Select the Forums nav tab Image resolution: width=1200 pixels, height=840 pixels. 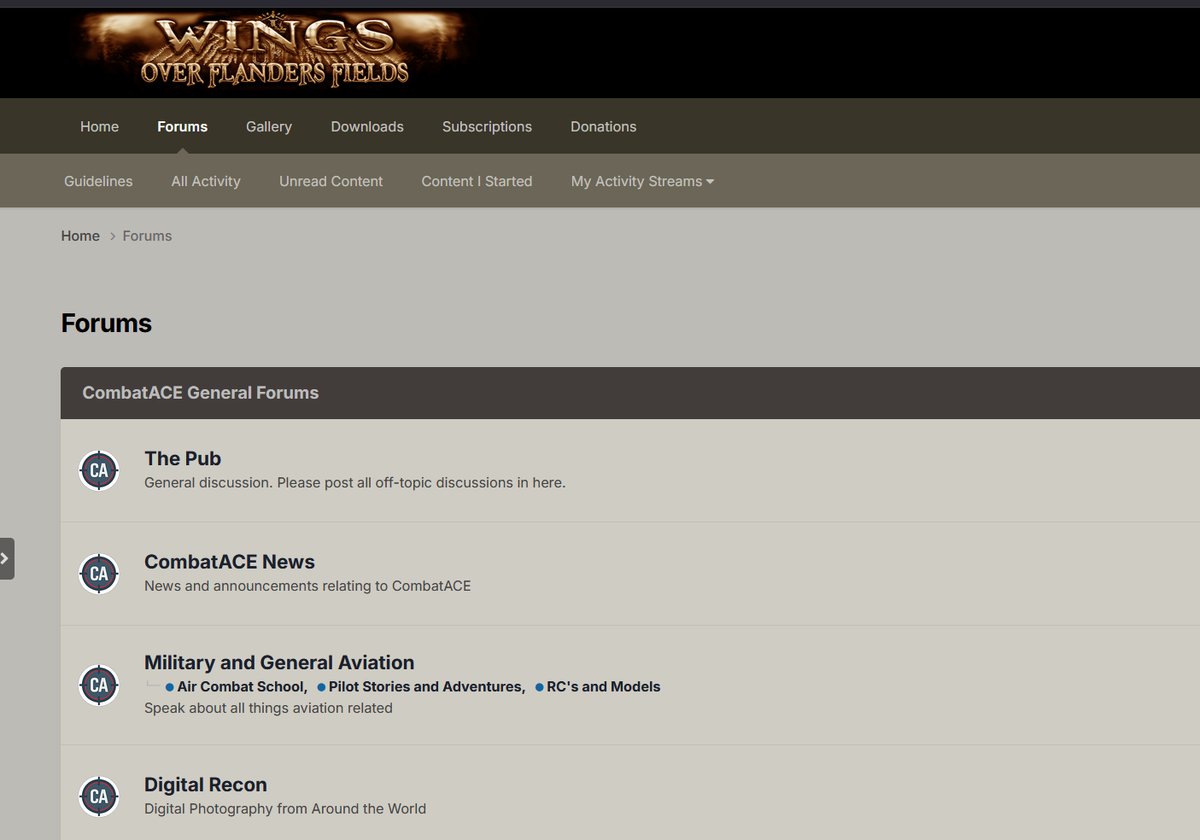click(x=182, y=126)
